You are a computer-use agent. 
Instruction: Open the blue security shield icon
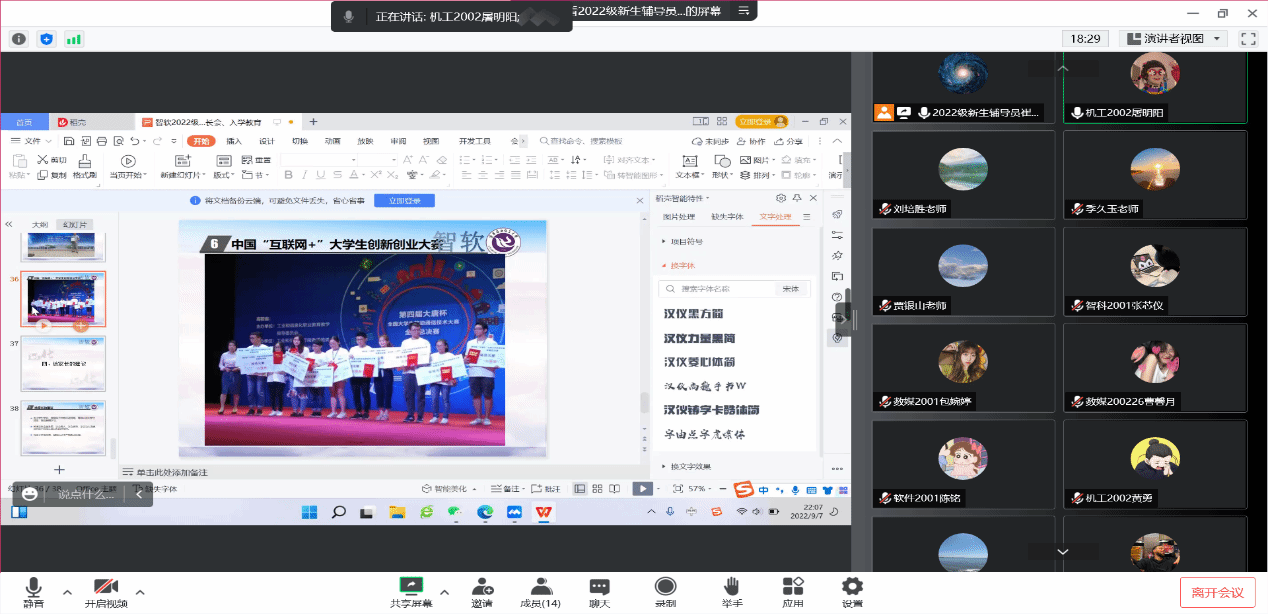pos(46,39)
